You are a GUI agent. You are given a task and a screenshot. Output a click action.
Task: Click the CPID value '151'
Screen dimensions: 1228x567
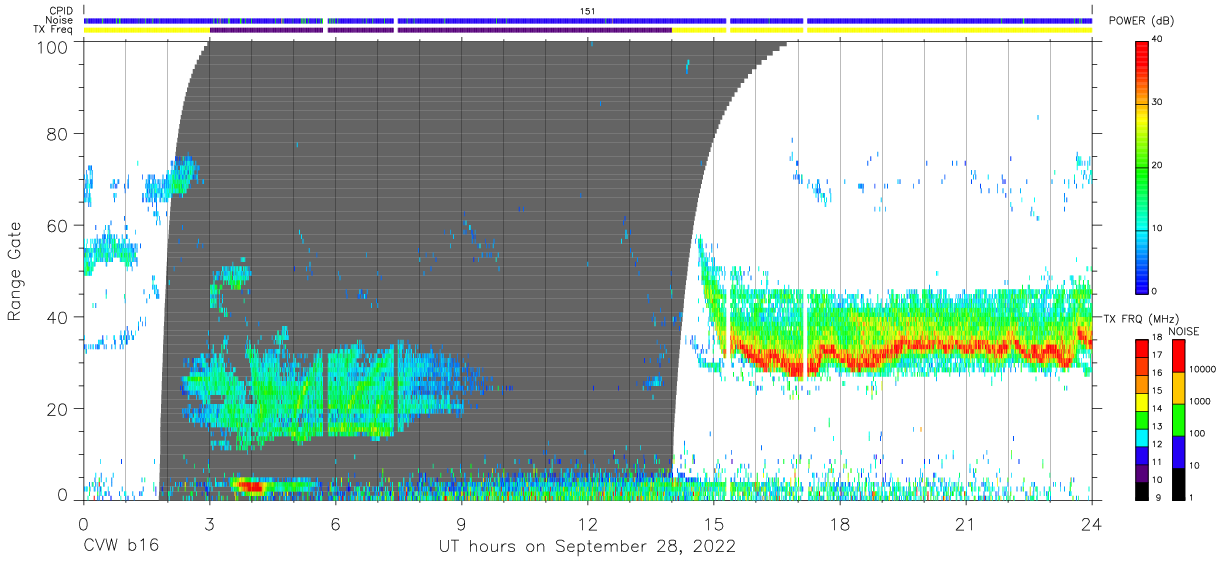click(x=588, y=11)
